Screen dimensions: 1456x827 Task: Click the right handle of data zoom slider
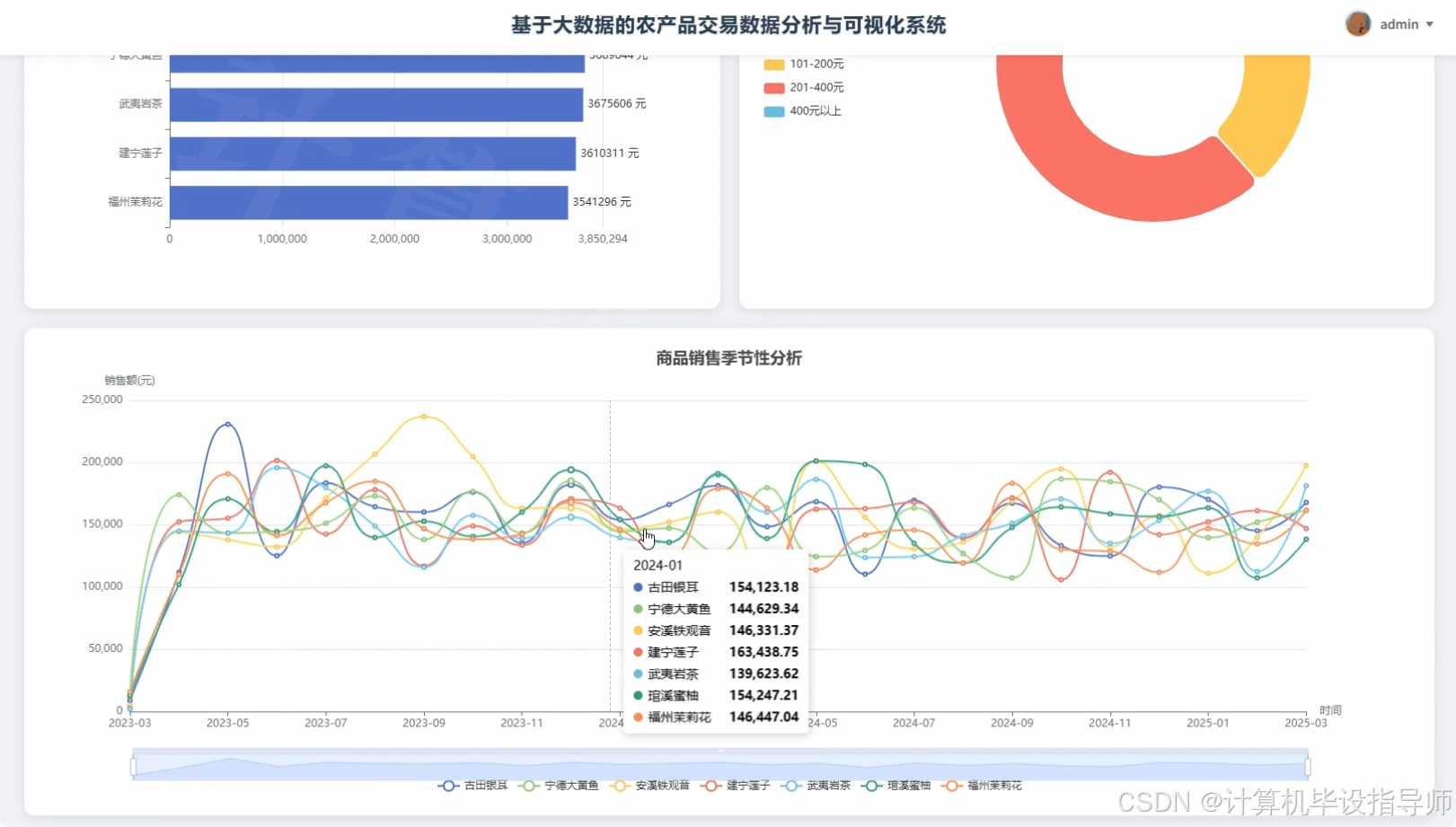point(1308,767)
